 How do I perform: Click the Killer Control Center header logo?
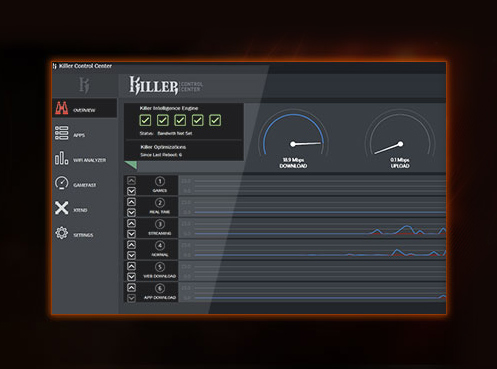coord(166,86)
